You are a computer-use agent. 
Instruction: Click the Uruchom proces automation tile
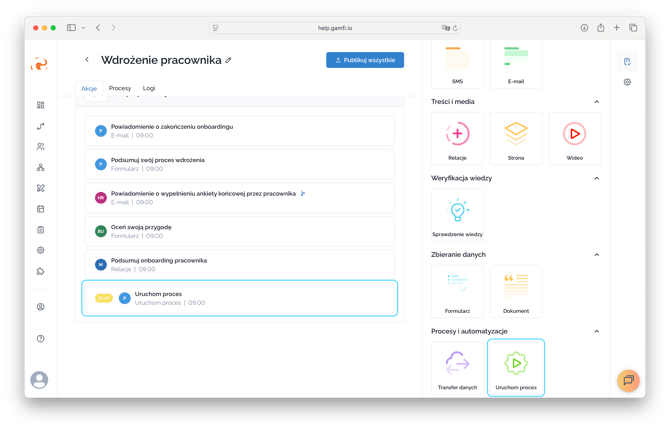tap(516, 366)
